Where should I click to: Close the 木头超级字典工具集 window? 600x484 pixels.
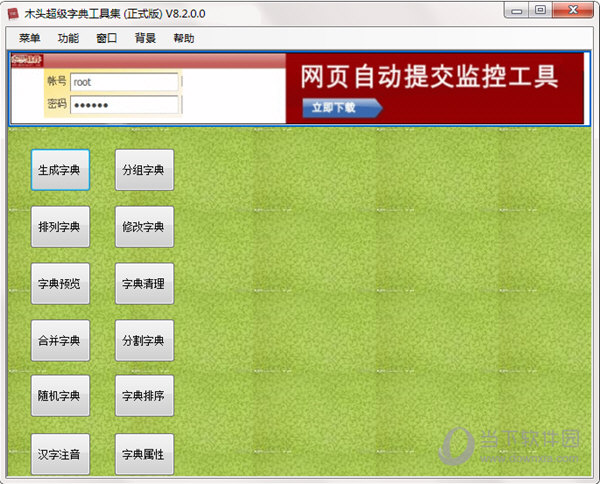pos(573,10)
